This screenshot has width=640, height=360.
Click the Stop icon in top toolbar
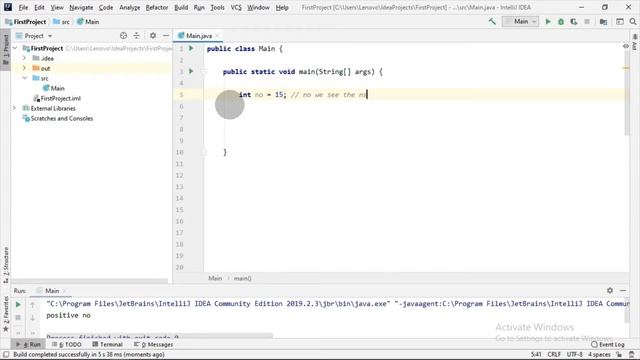coord(587,22)
